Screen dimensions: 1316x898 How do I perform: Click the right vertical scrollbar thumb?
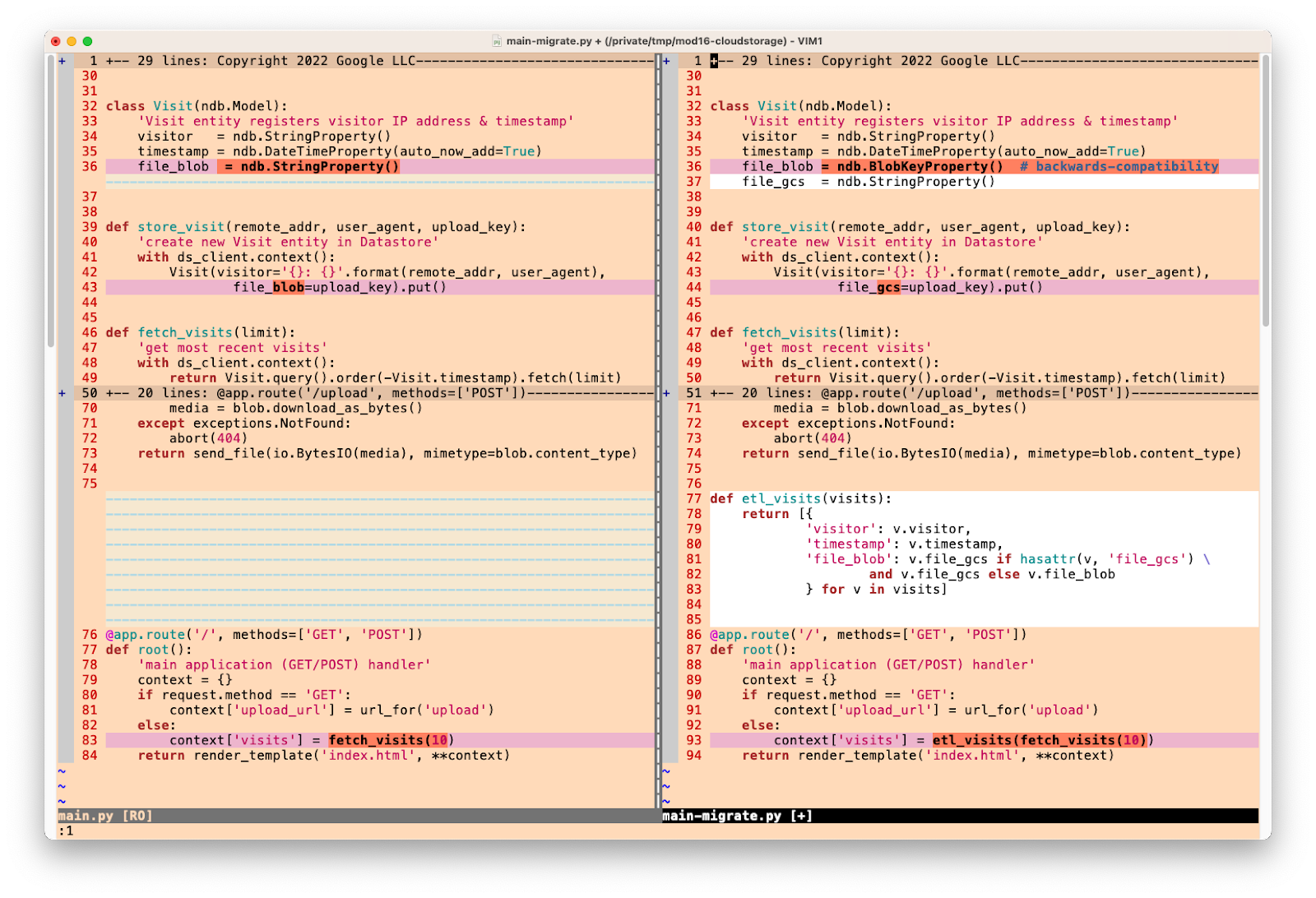pyautogui.click(x=1265, y=189)
